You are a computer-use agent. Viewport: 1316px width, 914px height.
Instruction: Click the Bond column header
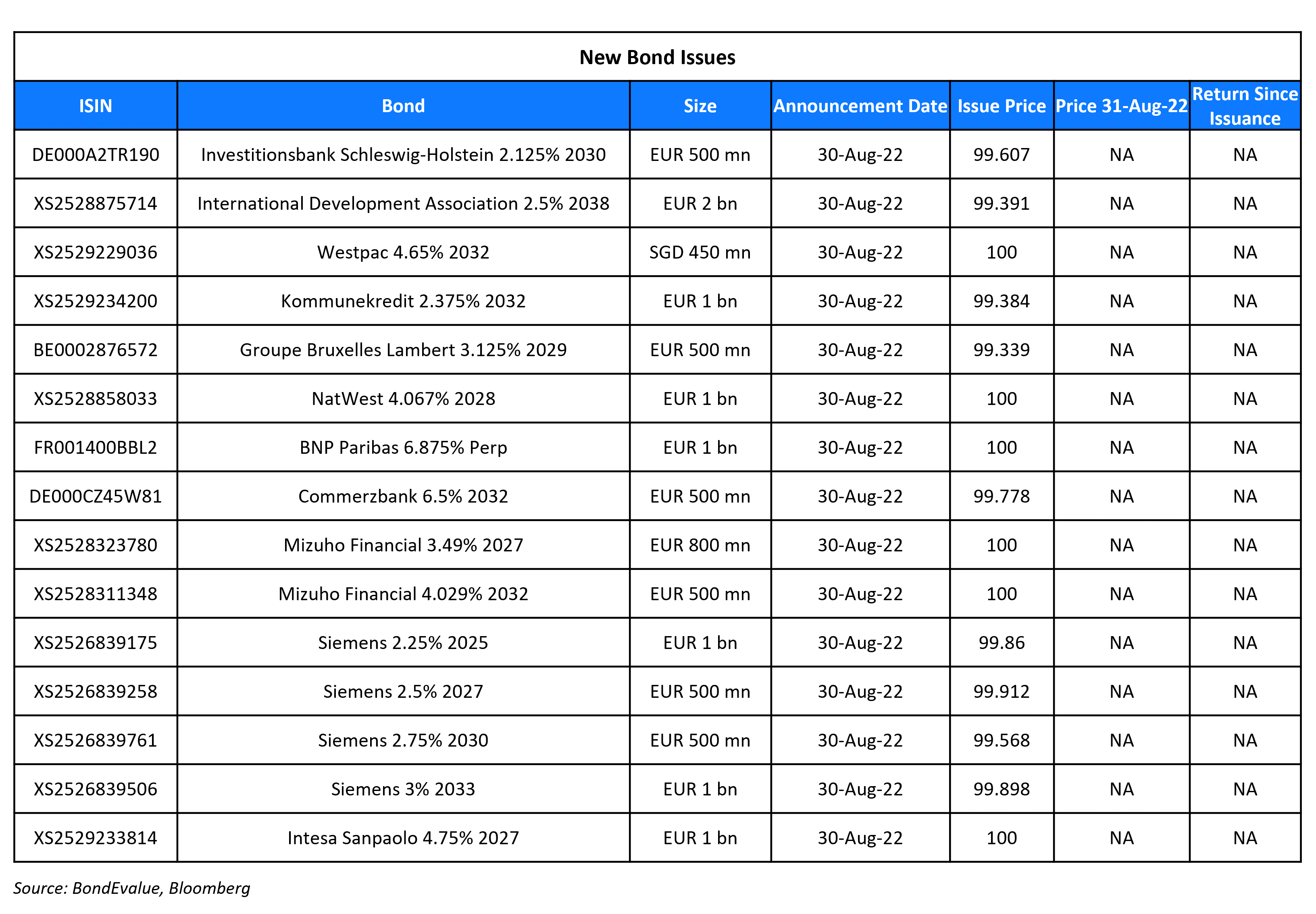click(x=403, y=106)
